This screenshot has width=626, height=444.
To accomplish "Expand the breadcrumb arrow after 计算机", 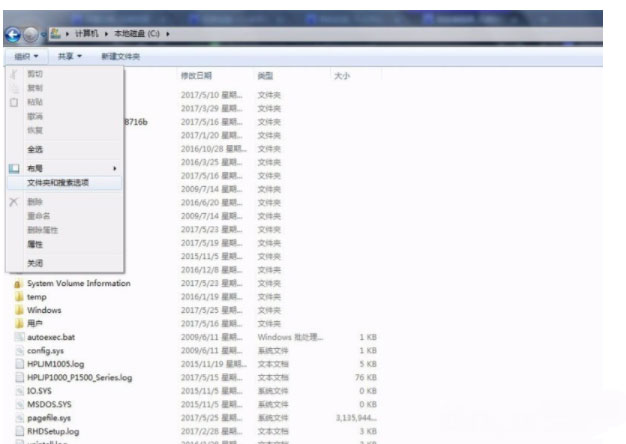I will click(x=106, y=34).
